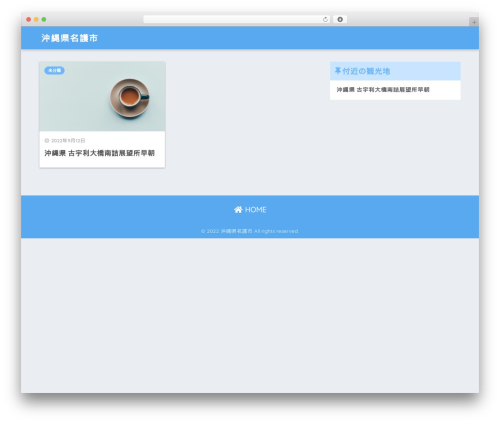Open sidebar link 沖縄県 古宇利大橋南詰展望所早朝

[383, 90]
